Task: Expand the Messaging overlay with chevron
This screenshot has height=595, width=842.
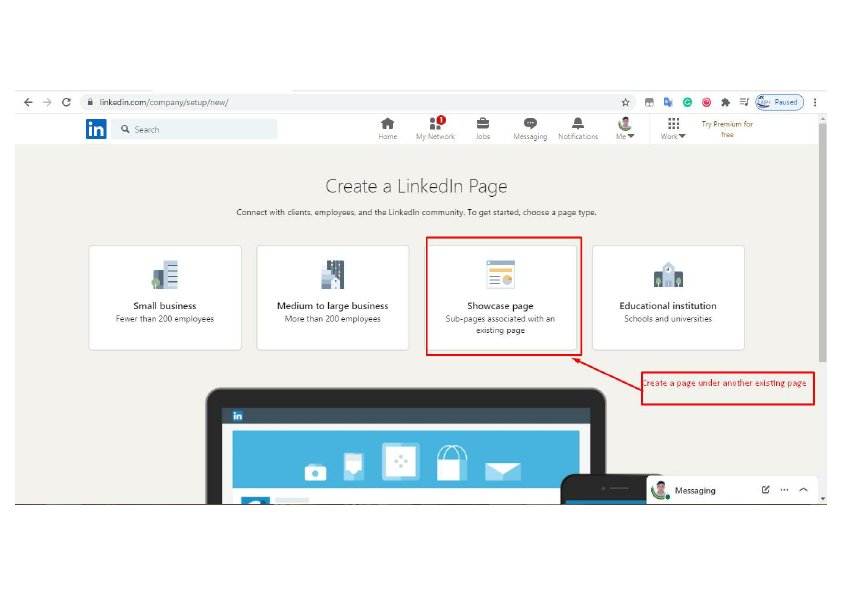Action: [x=803, y=490]
